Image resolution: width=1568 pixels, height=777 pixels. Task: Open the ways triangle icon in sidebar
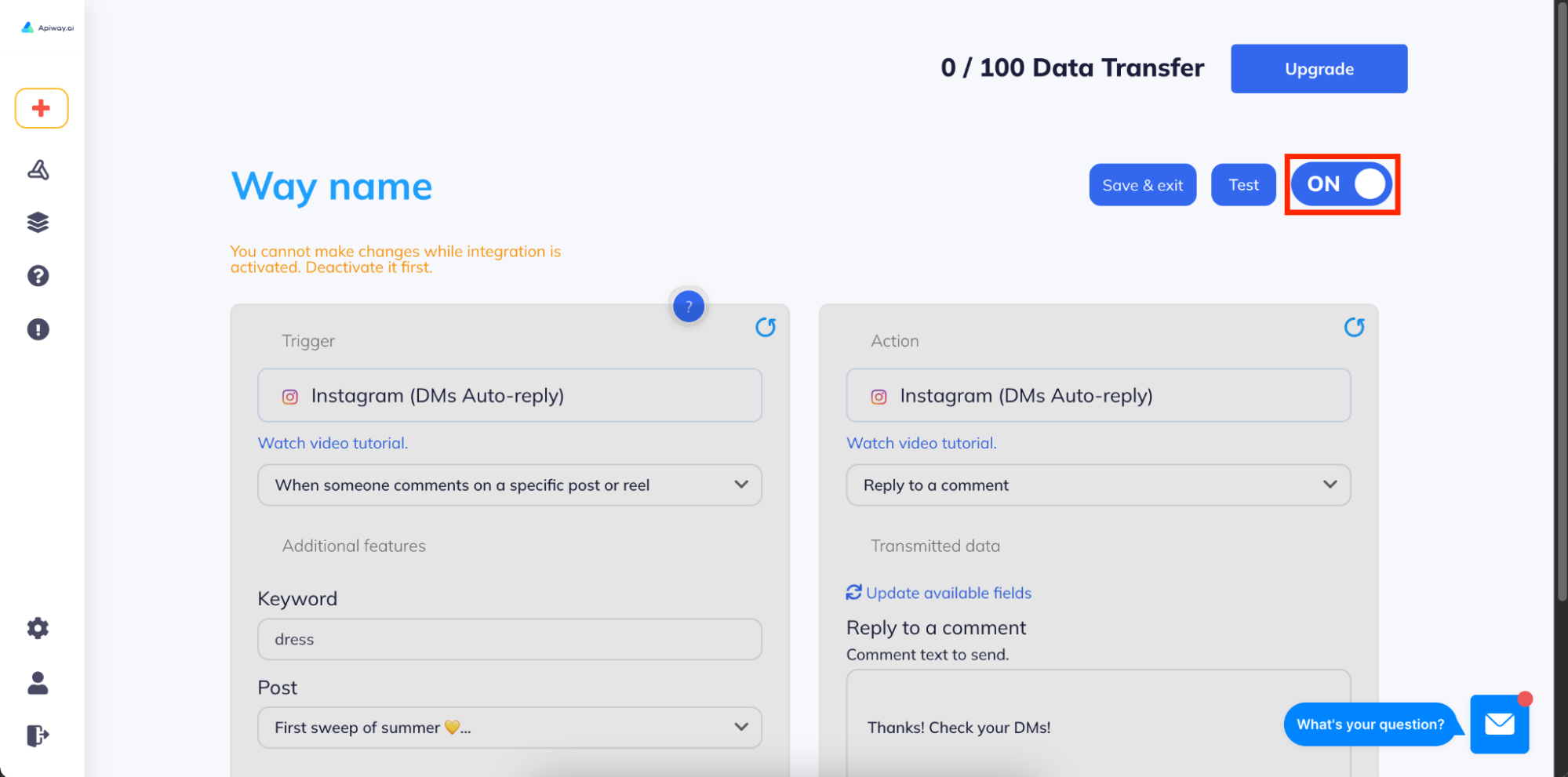(38, 169)
